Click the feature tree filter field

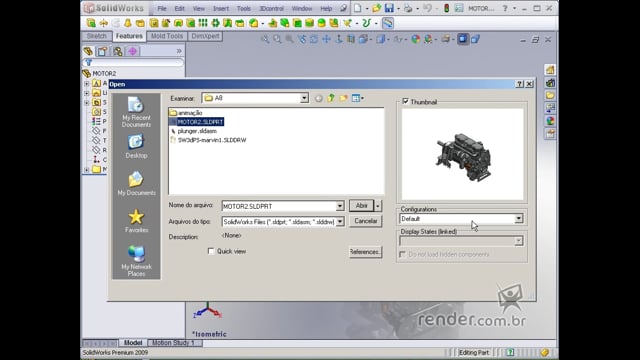(x=133, y=62)
